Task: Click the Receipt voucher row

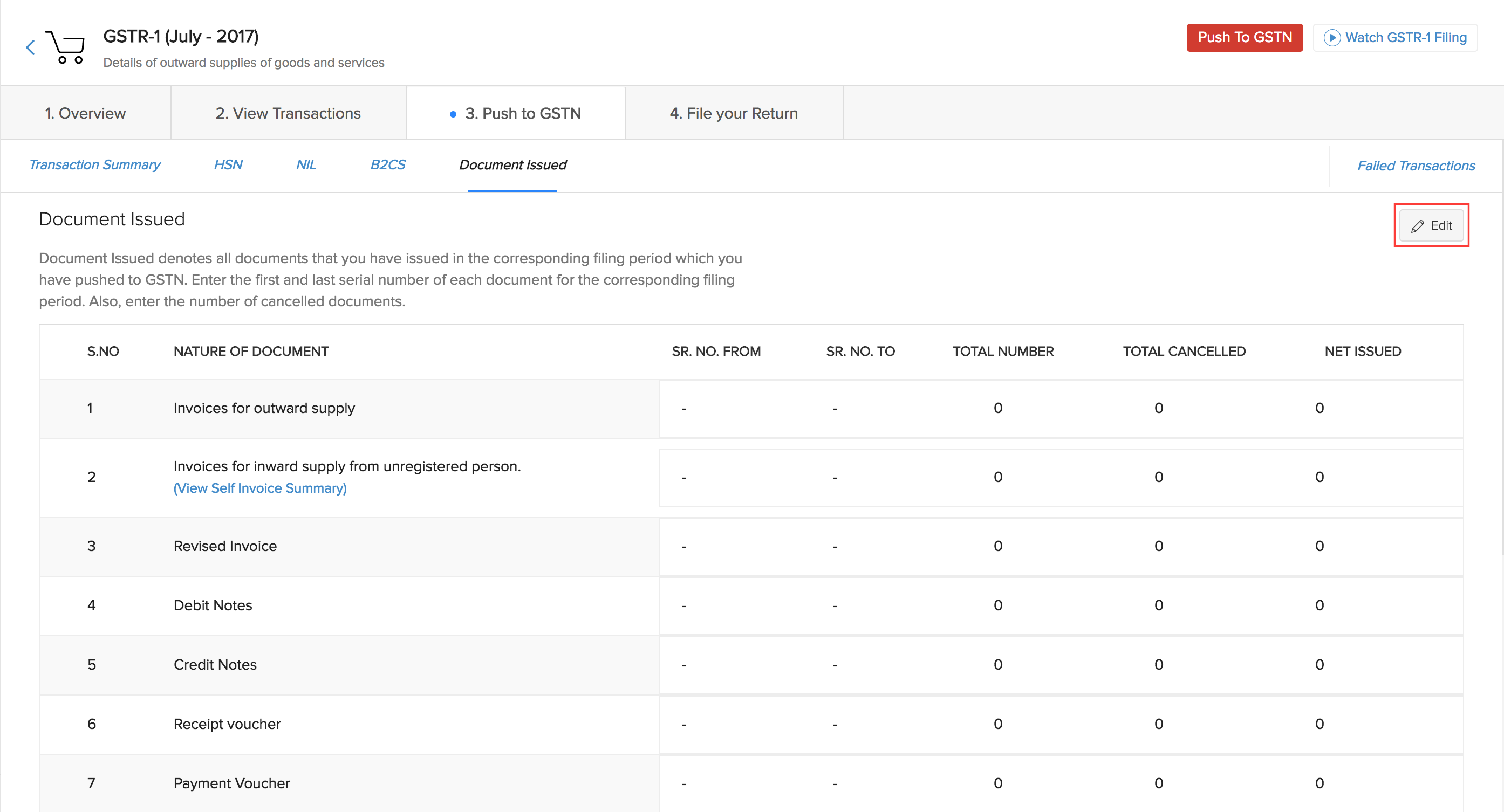Action: pos(227,725)
